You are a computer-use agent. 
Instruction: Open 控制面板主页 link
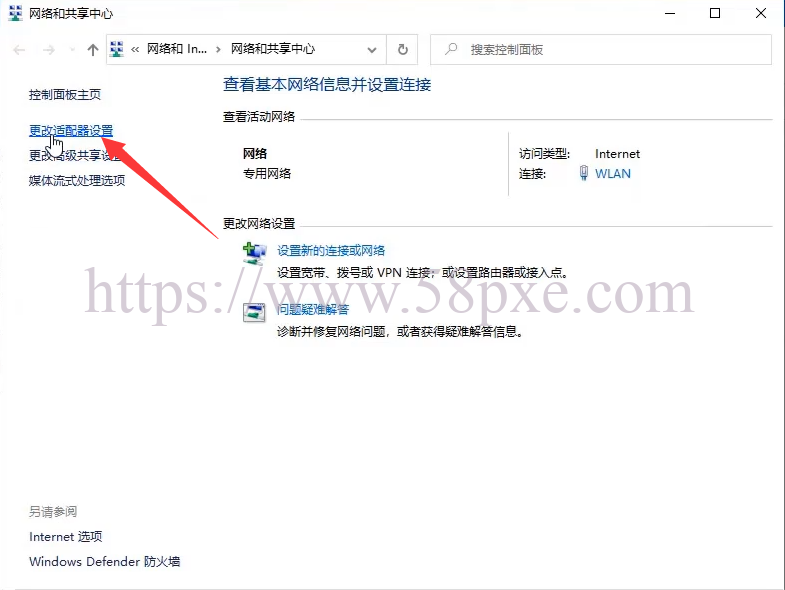(65, 95)
